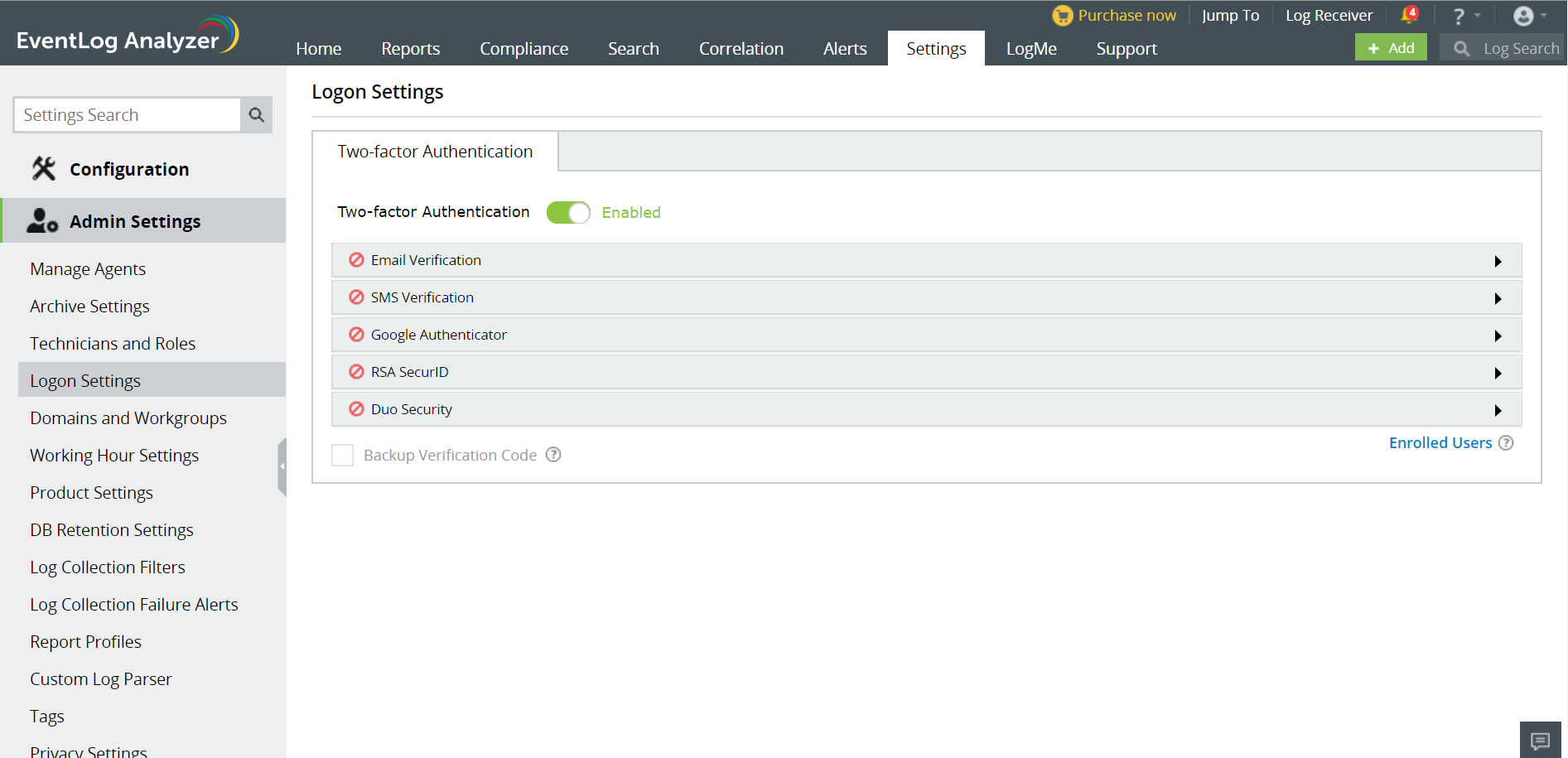
Task: Go to the Alerts tab
Action: pyautogui.click(x=845, y=49)
